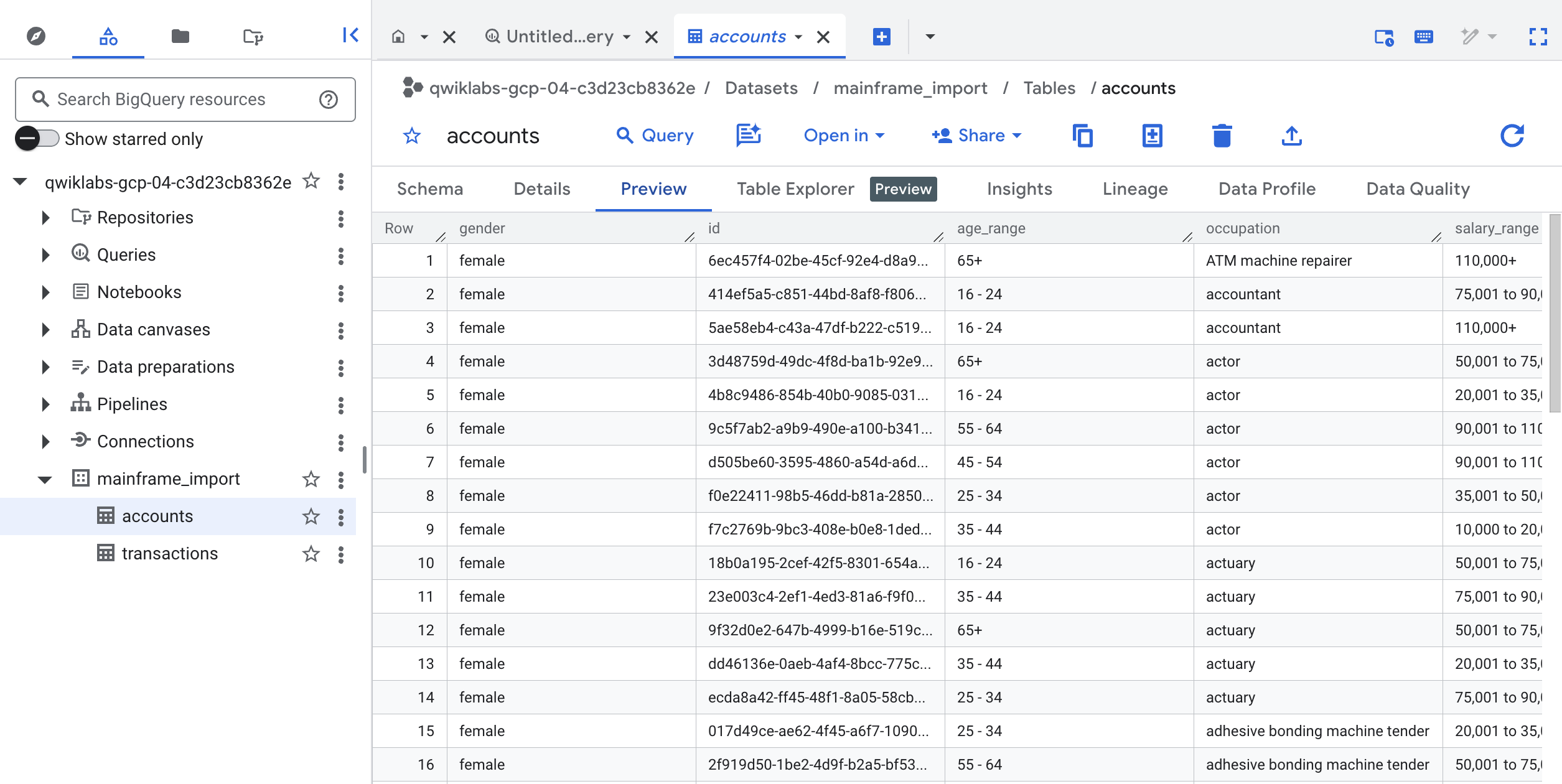The width and height of the screenshot is (1562, 784).
Task: Toggle Show starred only switch
Action: [x=36, y=139]
